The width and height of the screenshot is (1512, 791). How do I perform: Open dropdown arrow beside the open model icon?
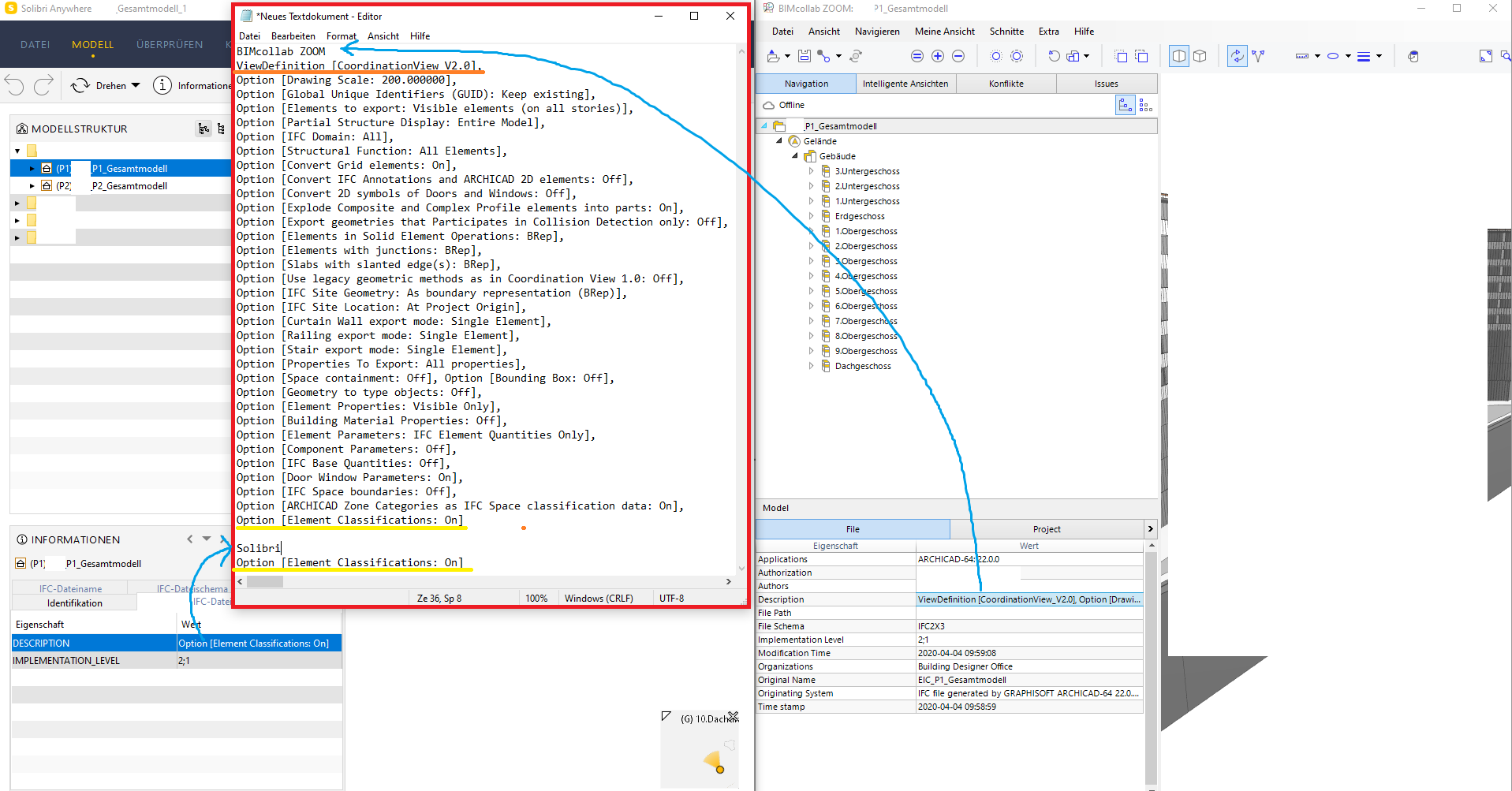[787, 56]
